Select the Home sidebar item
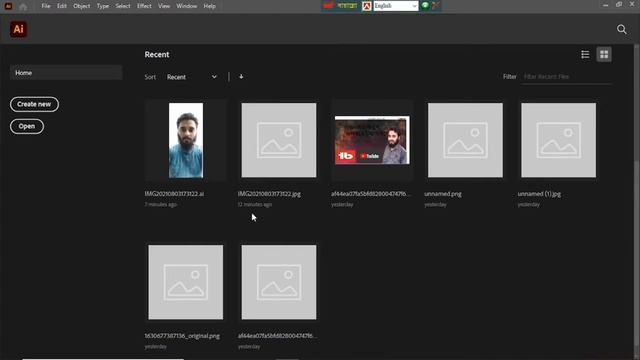 click(x=66, y=73)
